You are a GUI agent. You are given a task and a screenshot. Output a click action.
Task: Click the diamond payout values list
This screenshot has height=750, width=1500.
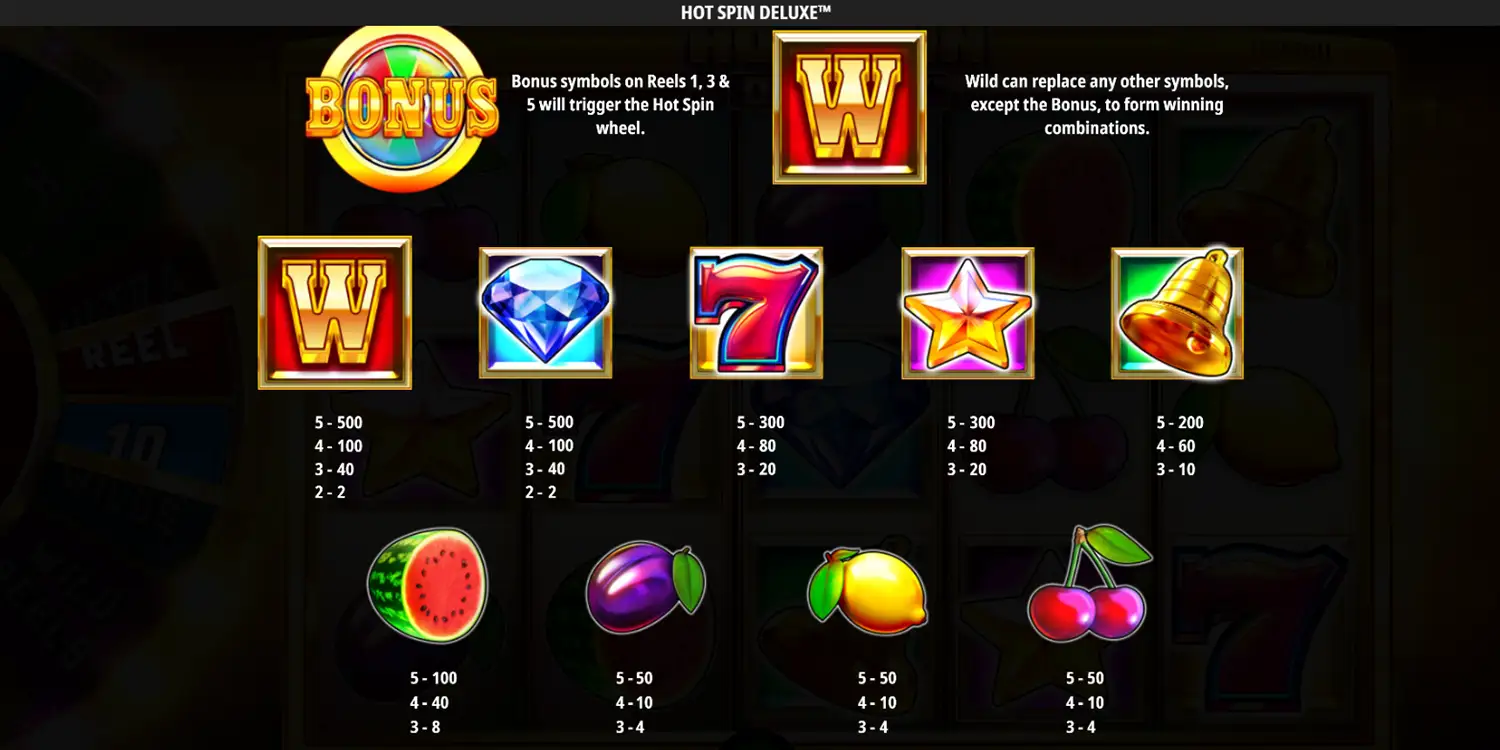[549, 457]
